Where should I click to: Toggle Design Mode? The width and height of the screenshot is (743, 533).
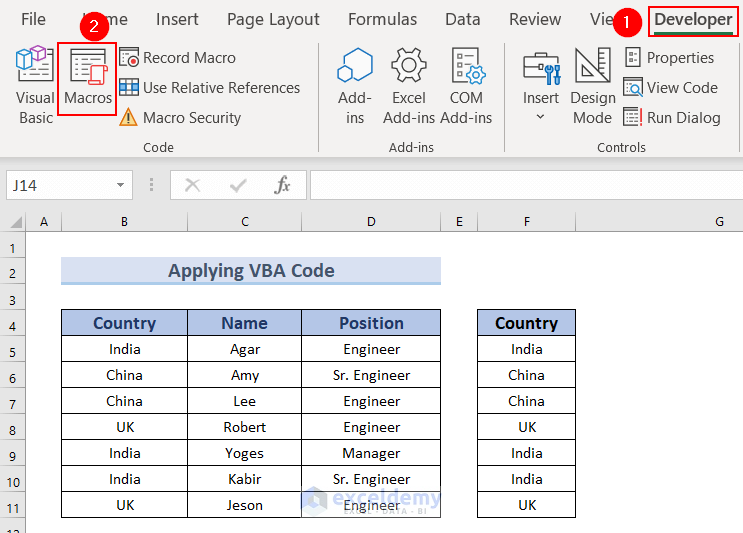point(592,87)
